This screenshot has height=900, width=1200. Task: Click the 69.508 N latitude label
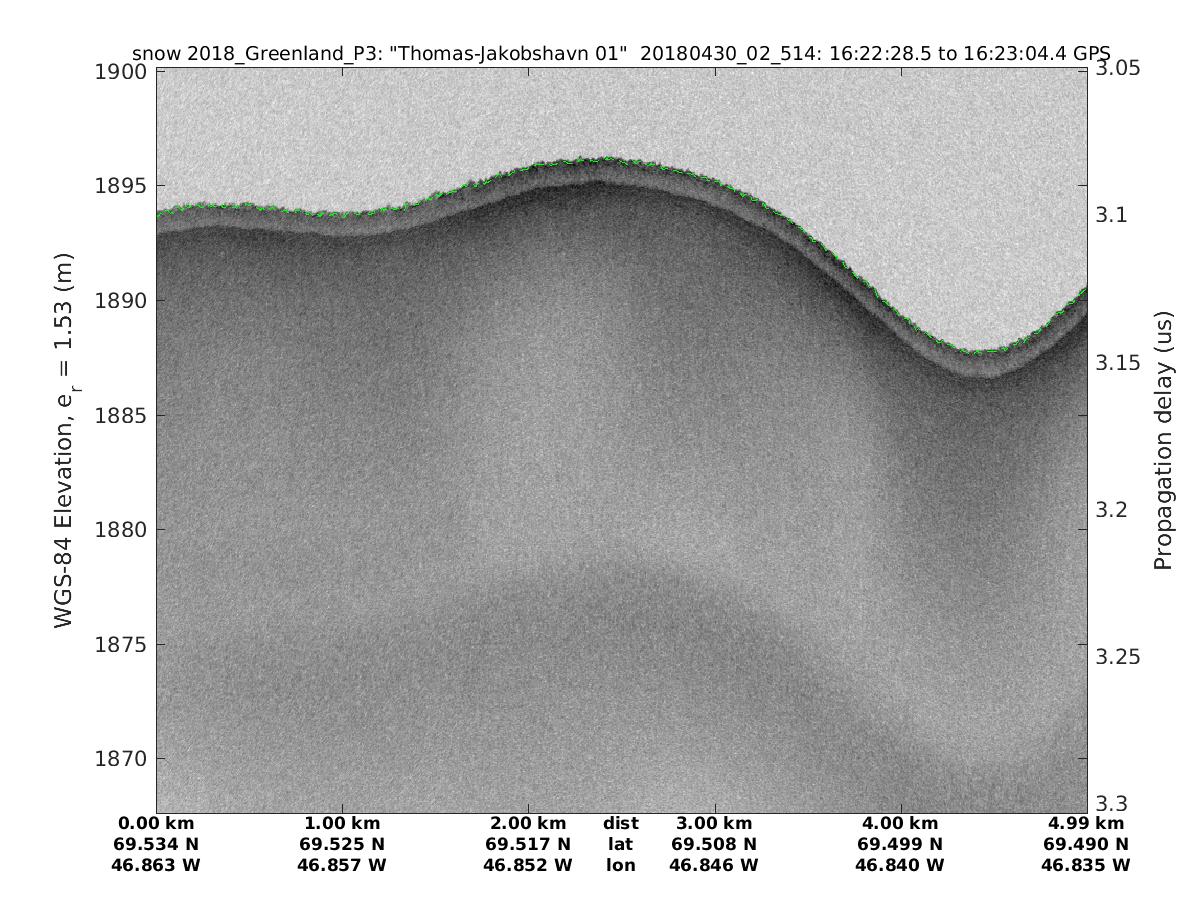coord(714,844)
